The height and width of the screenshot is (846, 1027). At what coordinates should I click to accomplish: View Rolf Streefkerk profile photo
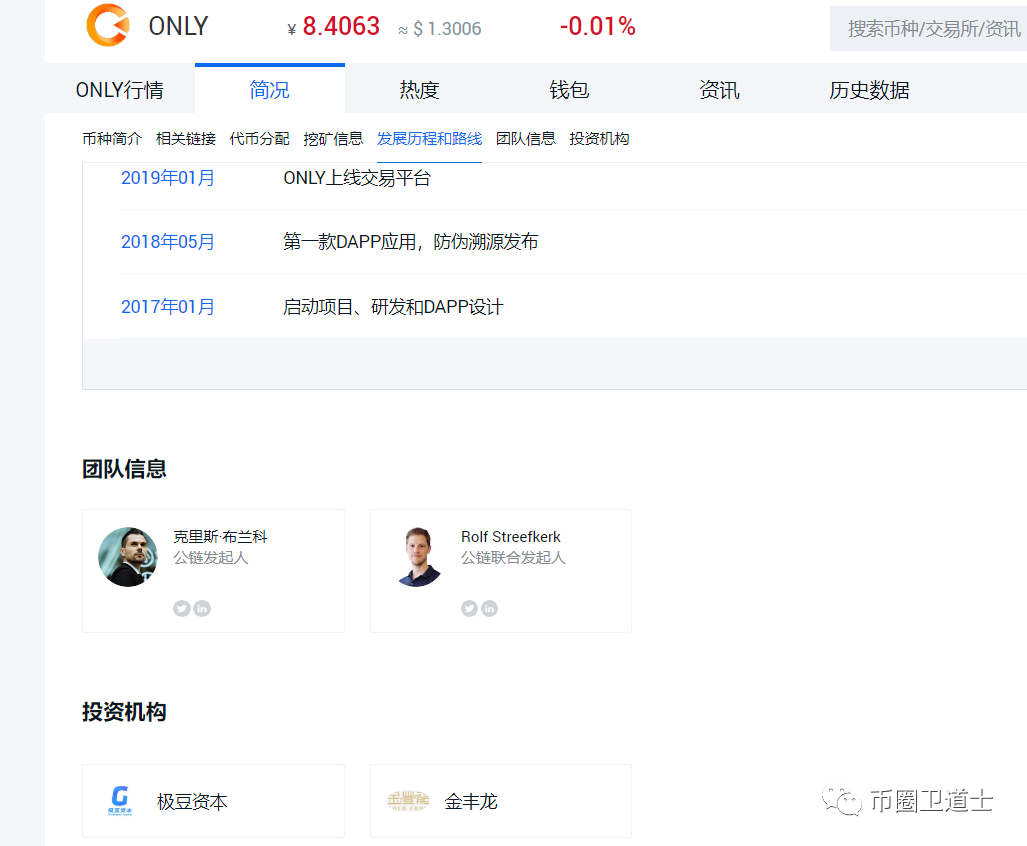[419, 557]
